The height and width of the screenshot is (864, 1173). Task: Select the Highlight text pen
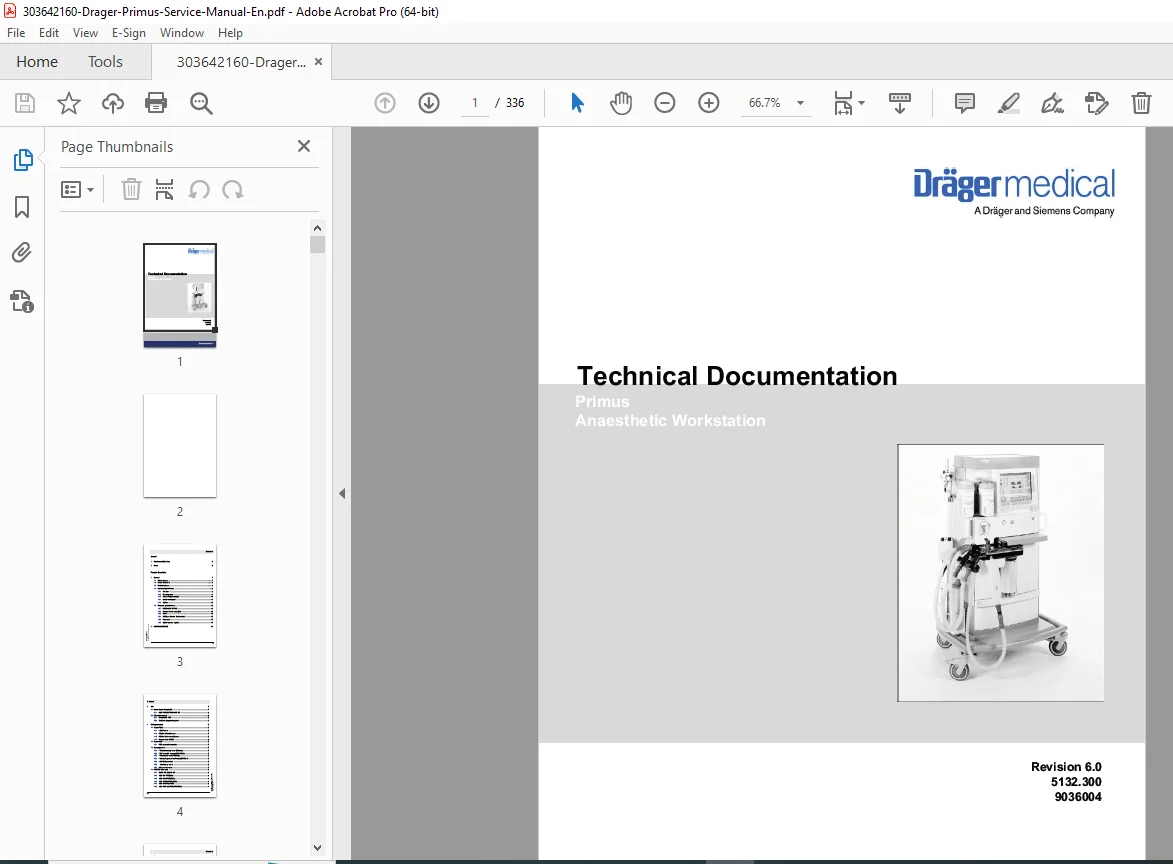coord(1008,102)
